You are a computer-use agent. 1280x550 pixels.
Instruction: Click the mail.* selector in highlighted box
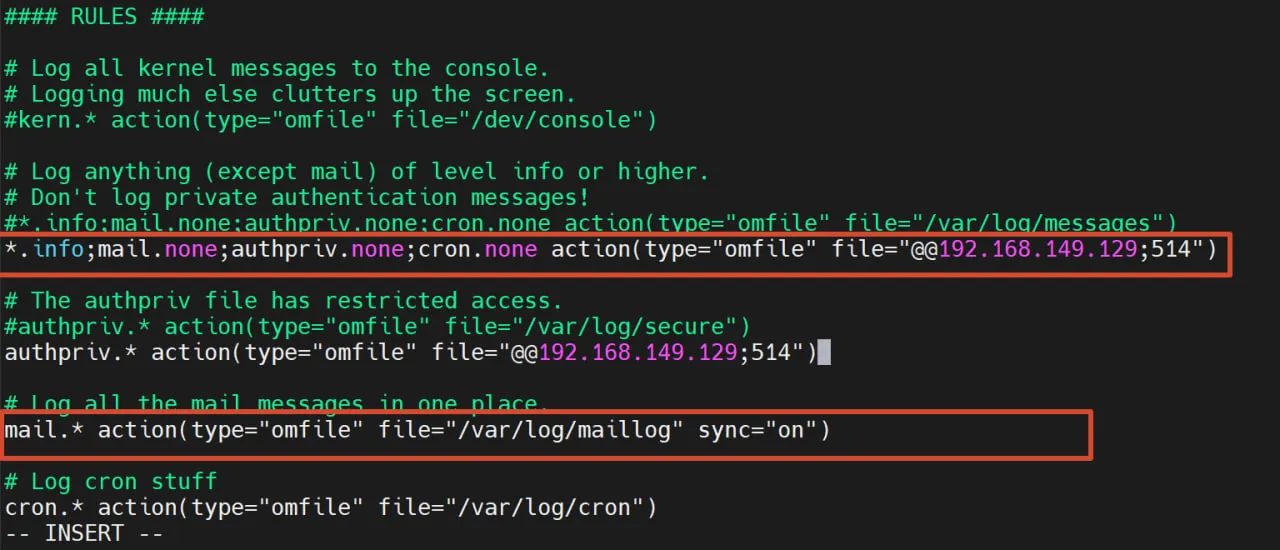tap(44, 430)
